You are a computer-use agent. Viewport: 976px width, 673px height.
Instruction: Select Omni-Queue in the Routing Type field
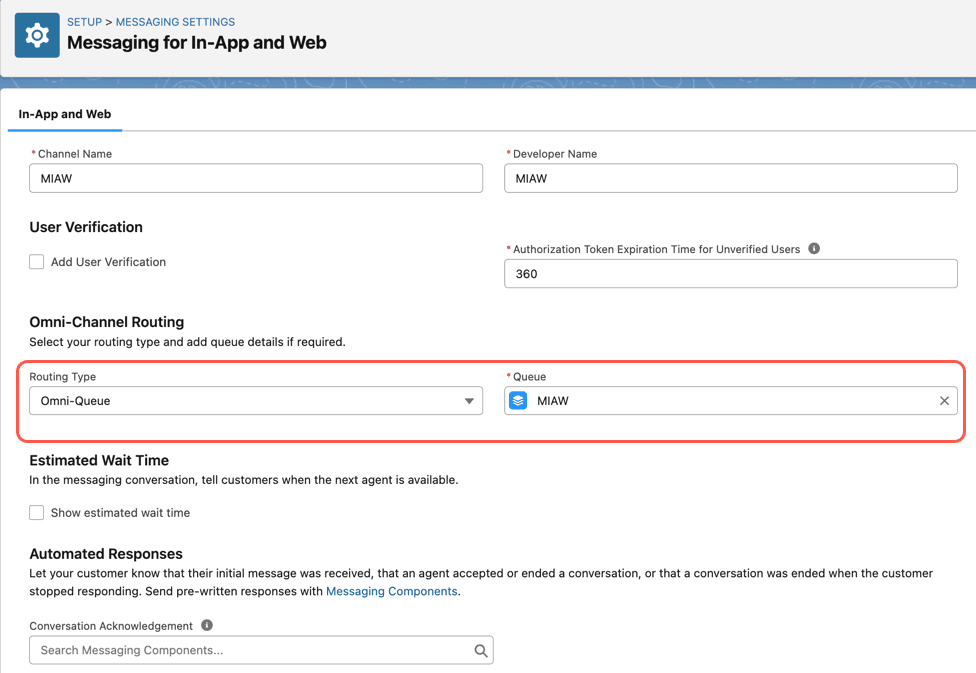(x=255, y=400)
